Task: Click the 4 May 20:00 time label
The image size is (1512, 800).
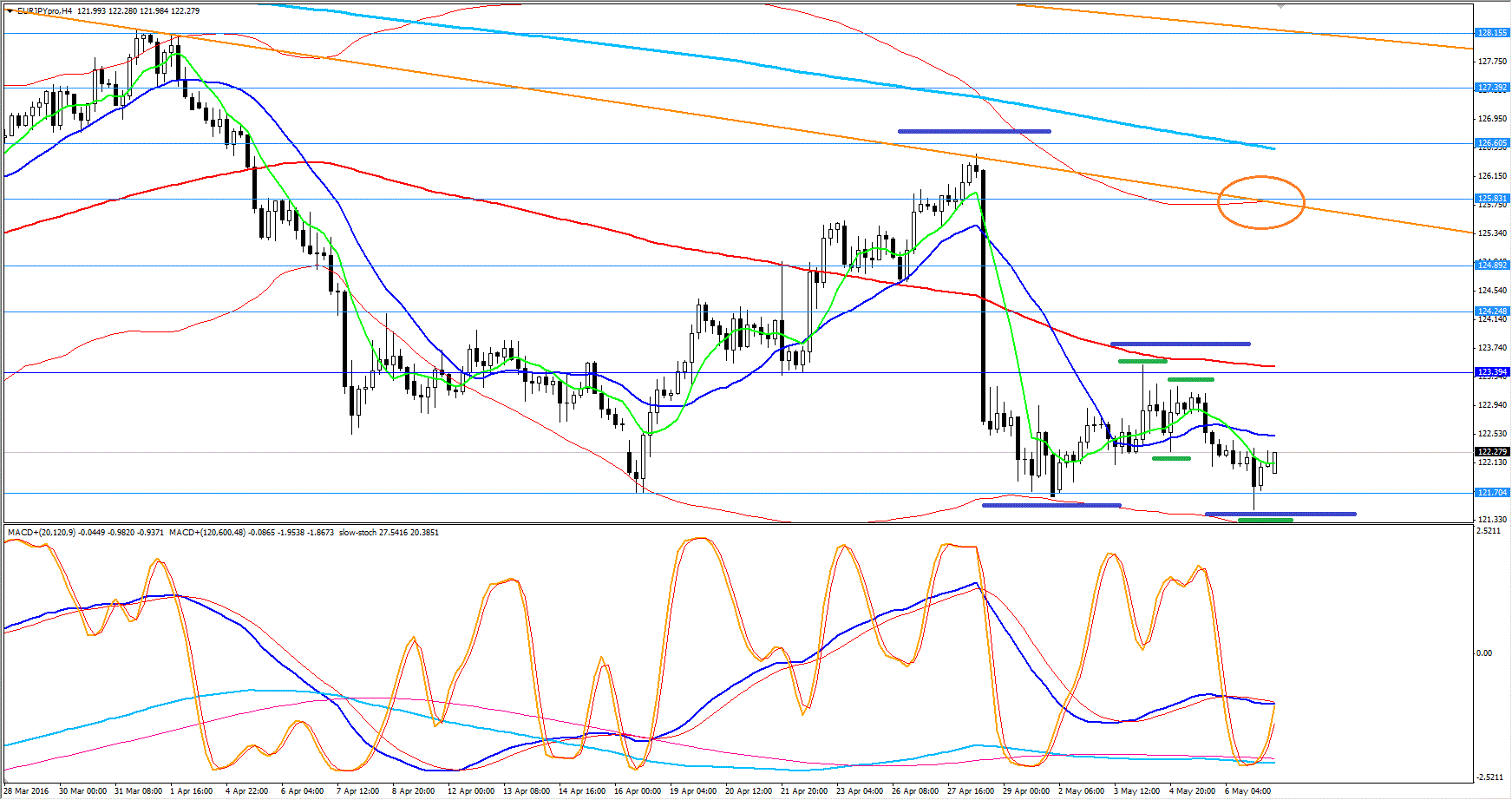Action: [x=1192, y=791]
